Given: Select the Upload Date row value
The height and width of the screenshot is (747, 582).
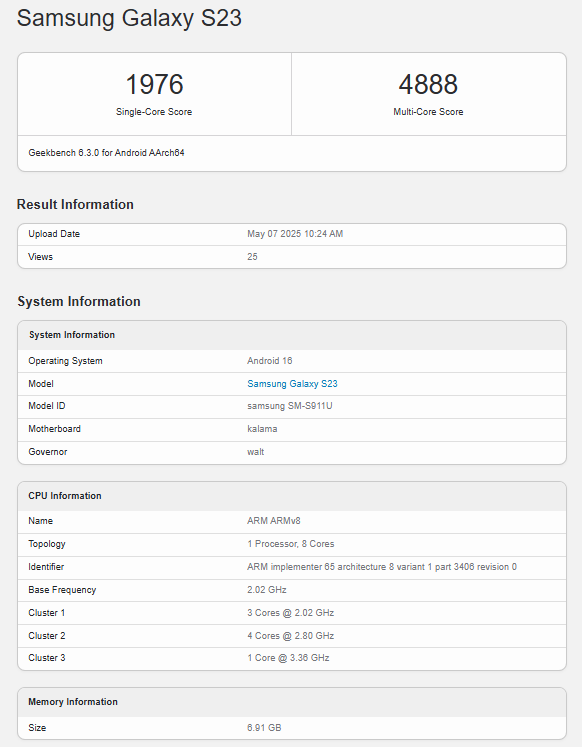Looking at the screenshot, I should [x=295, y=234].
